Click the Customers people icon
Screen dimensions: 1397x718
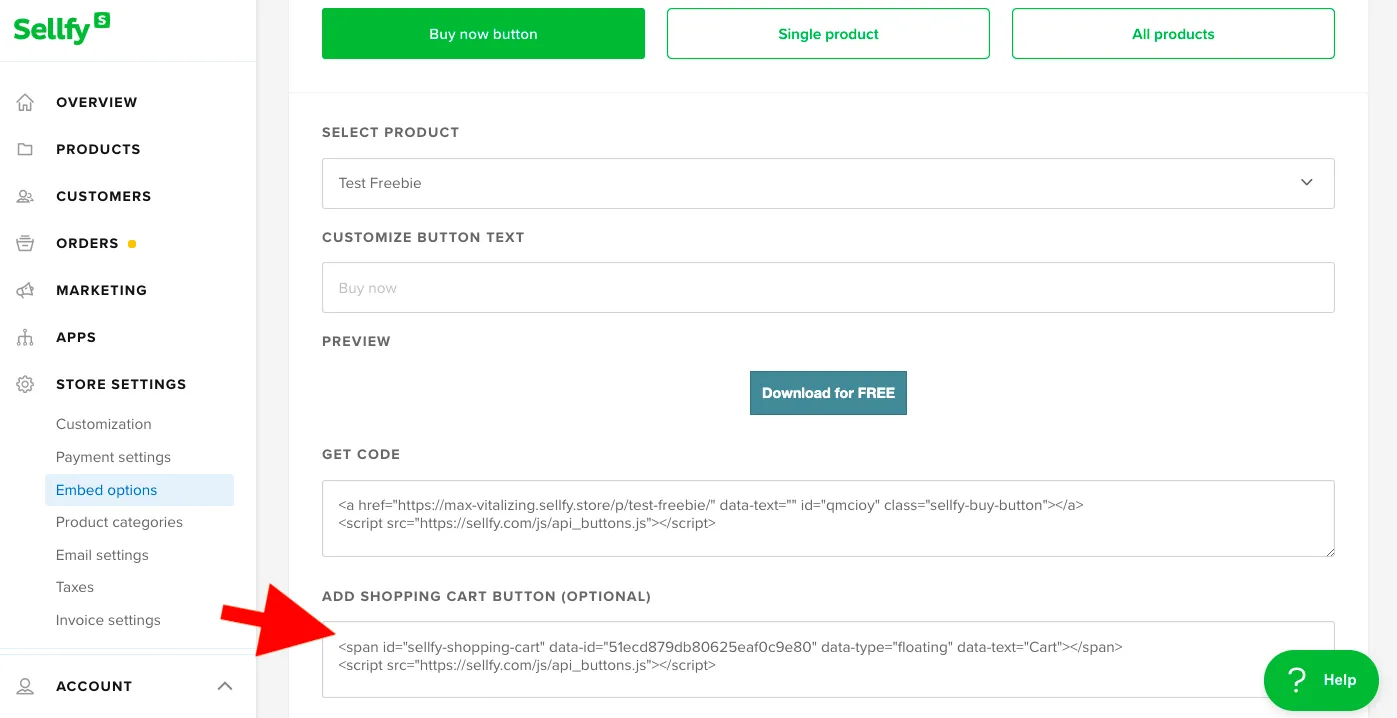[x=25, y=196]
